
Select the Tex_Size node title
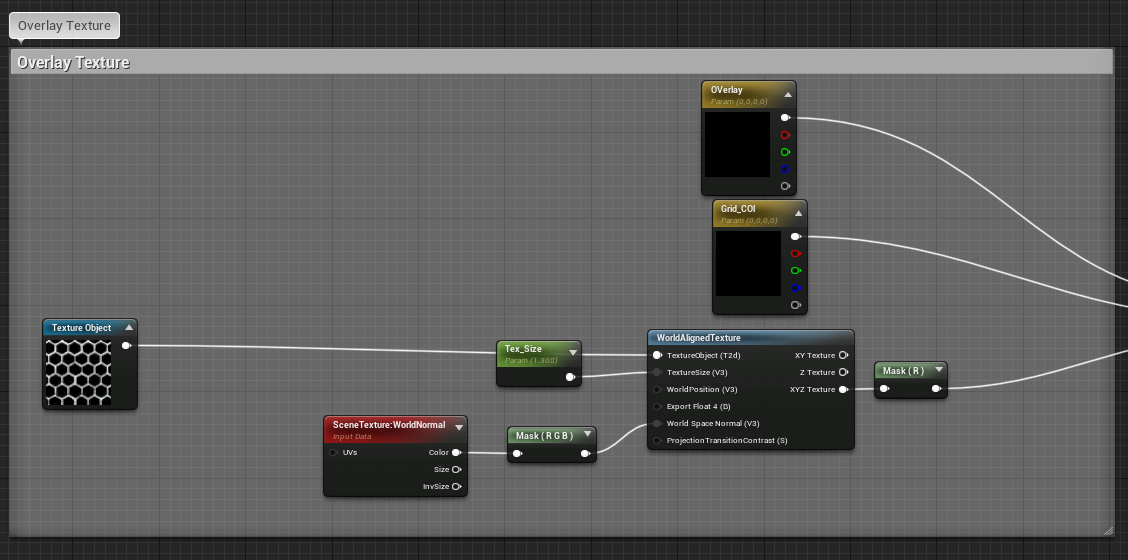(523, 348)
